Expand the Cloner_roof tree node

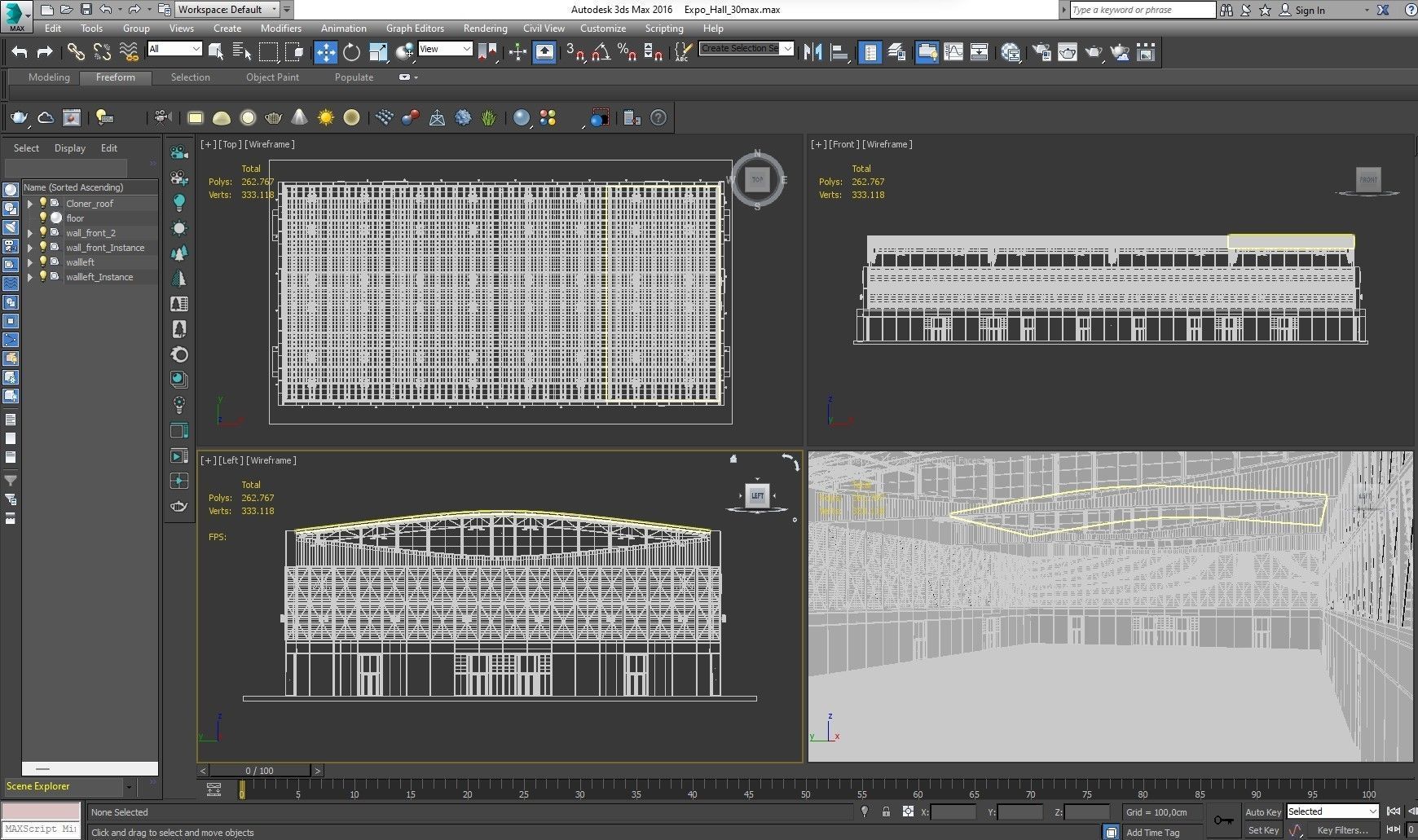pos(30,204)
